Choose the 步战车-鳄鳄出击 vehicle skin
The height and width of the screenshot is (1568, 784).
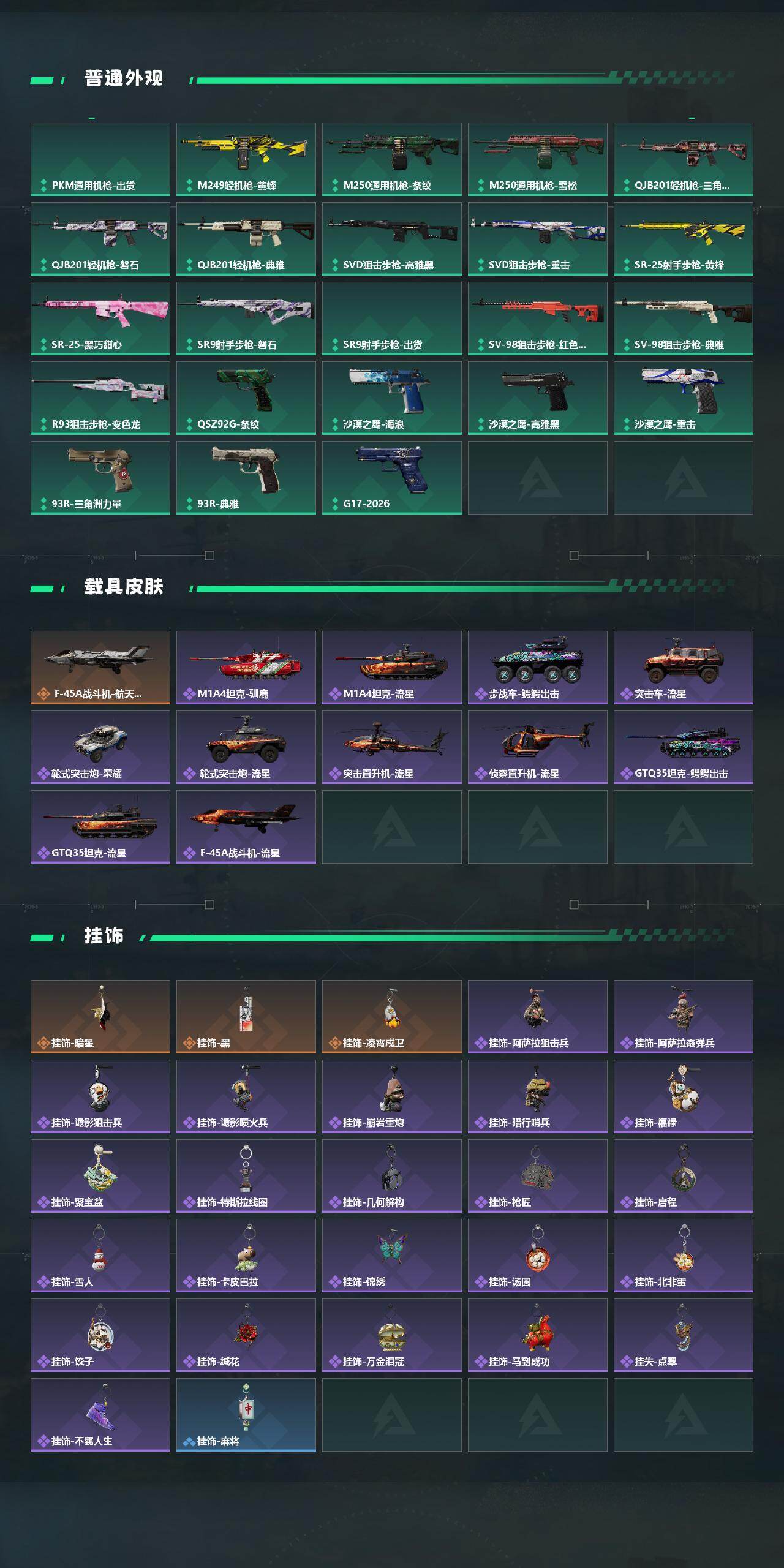pyautogui.click(x=538, y=668)
